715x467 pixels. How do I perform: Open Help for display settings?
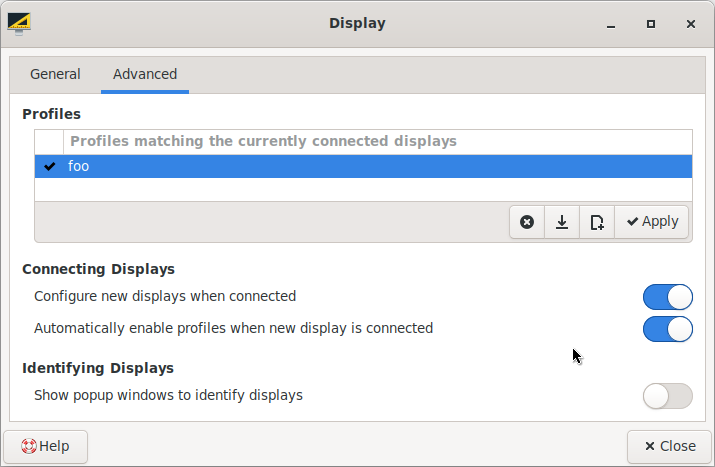click(46, 446)
